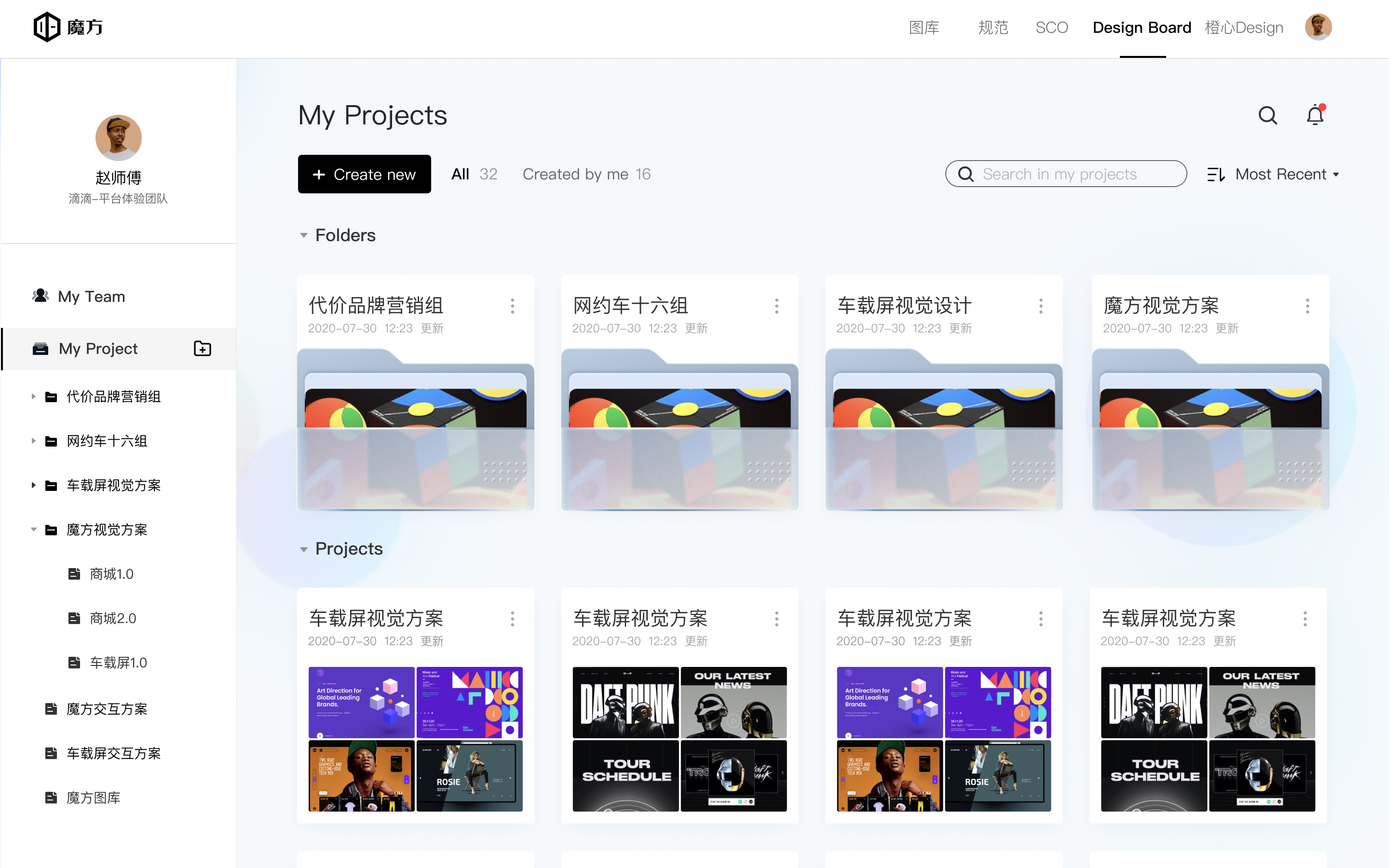
Task: Open 车载屏交互方案 in the sidebar
Action: tap(114, 753)
